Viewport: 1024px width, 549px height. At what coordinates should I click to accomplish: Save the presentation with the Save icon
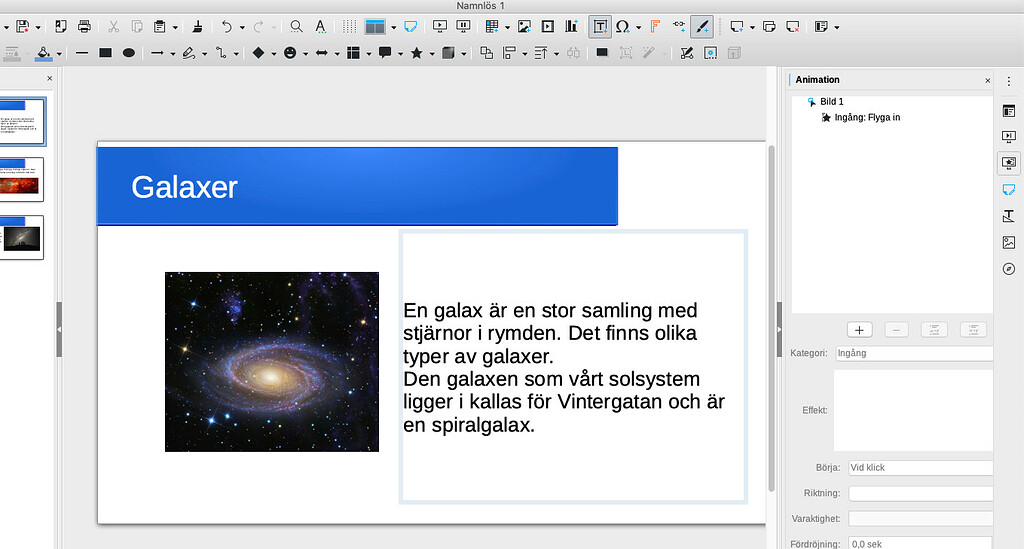[x=22, y=27]
